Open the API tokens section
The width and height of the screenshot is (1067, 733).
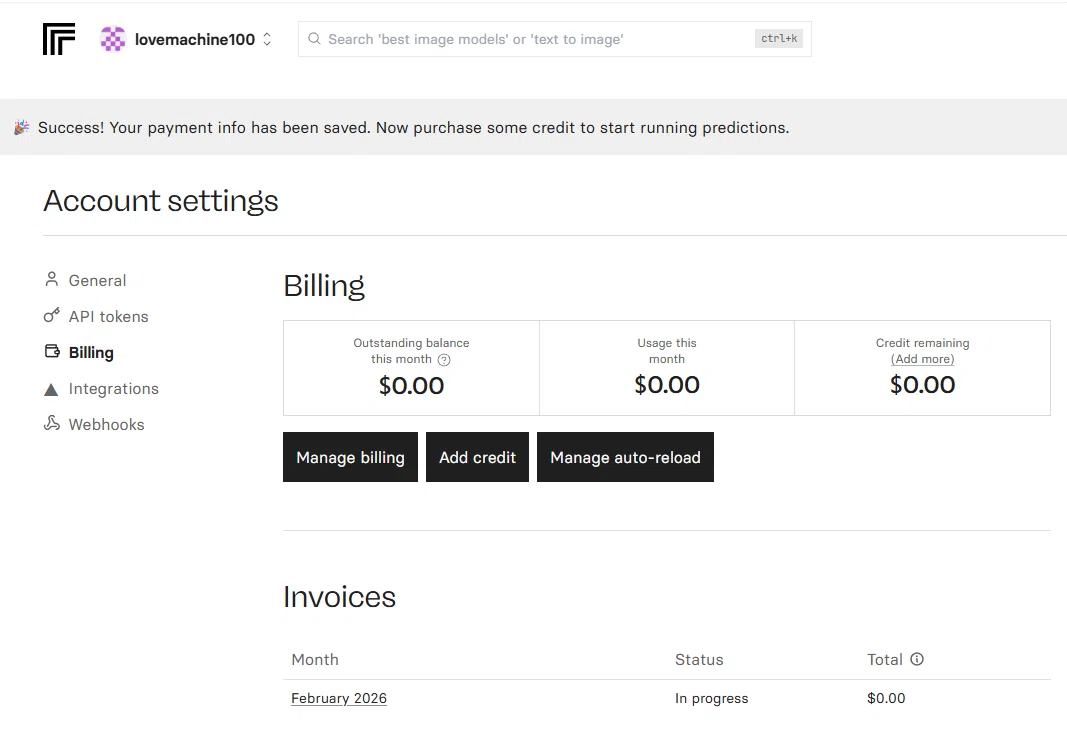click(108, 316)
